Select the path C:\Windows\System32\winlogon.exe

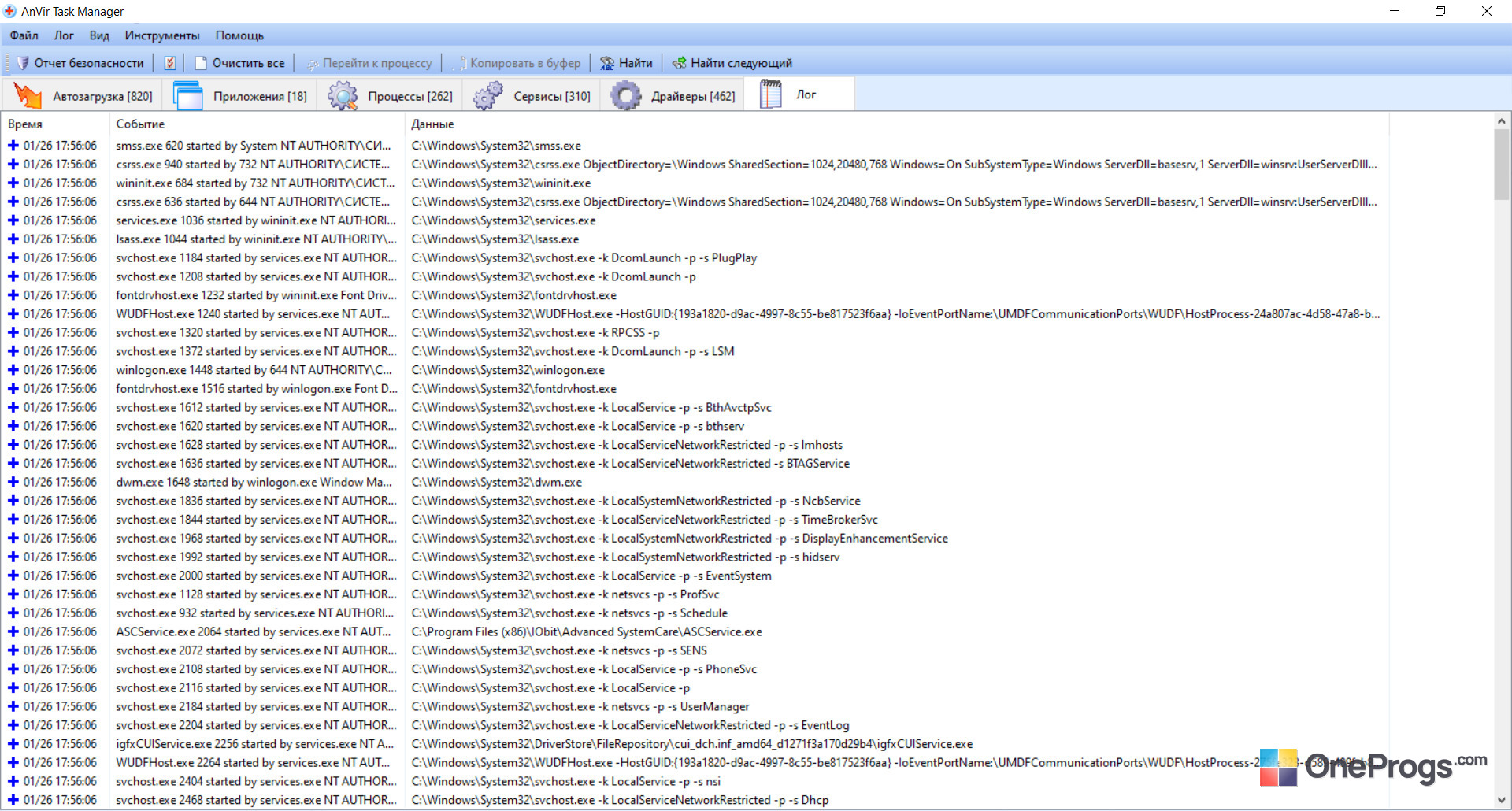pos(508,370)
